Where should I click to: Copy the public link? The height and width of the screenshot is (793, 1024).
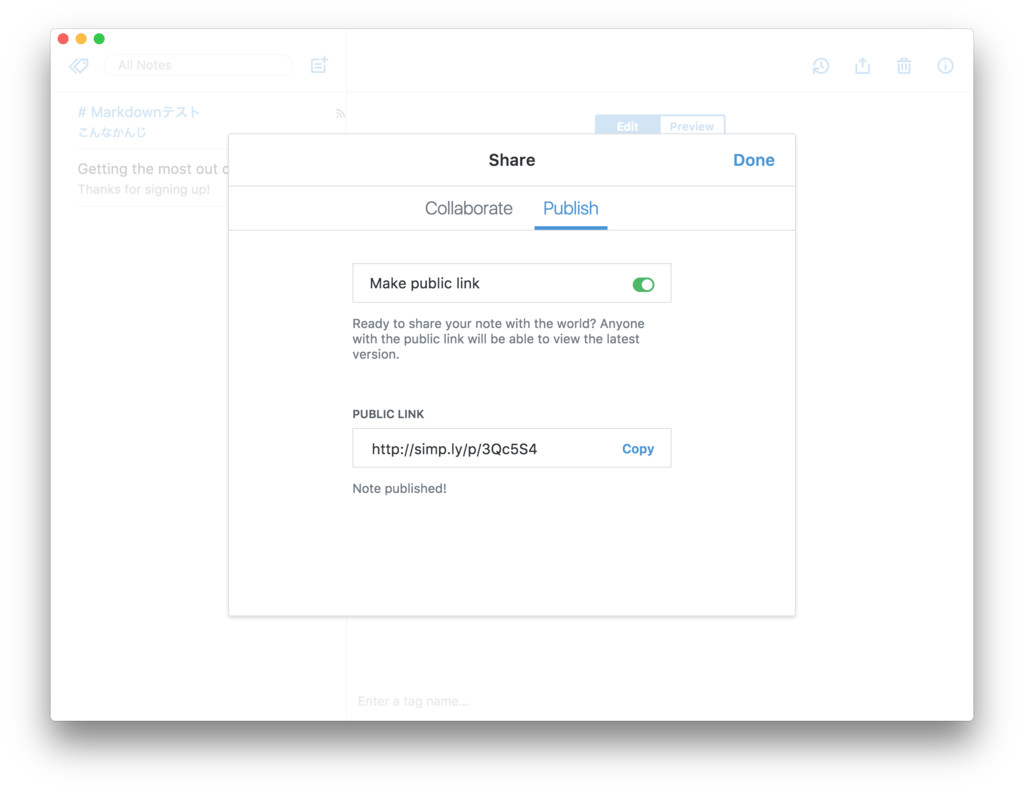pos(638,449)
